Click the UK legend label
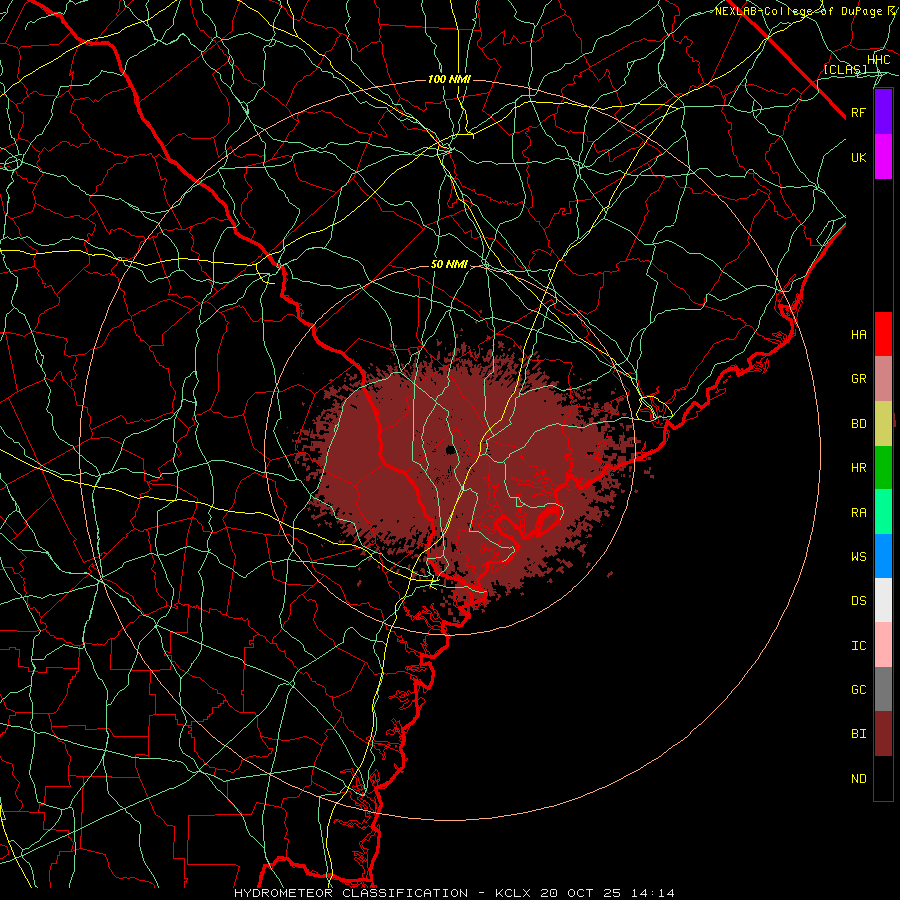This screenshot has height=900, width=900. pos(859,157)
